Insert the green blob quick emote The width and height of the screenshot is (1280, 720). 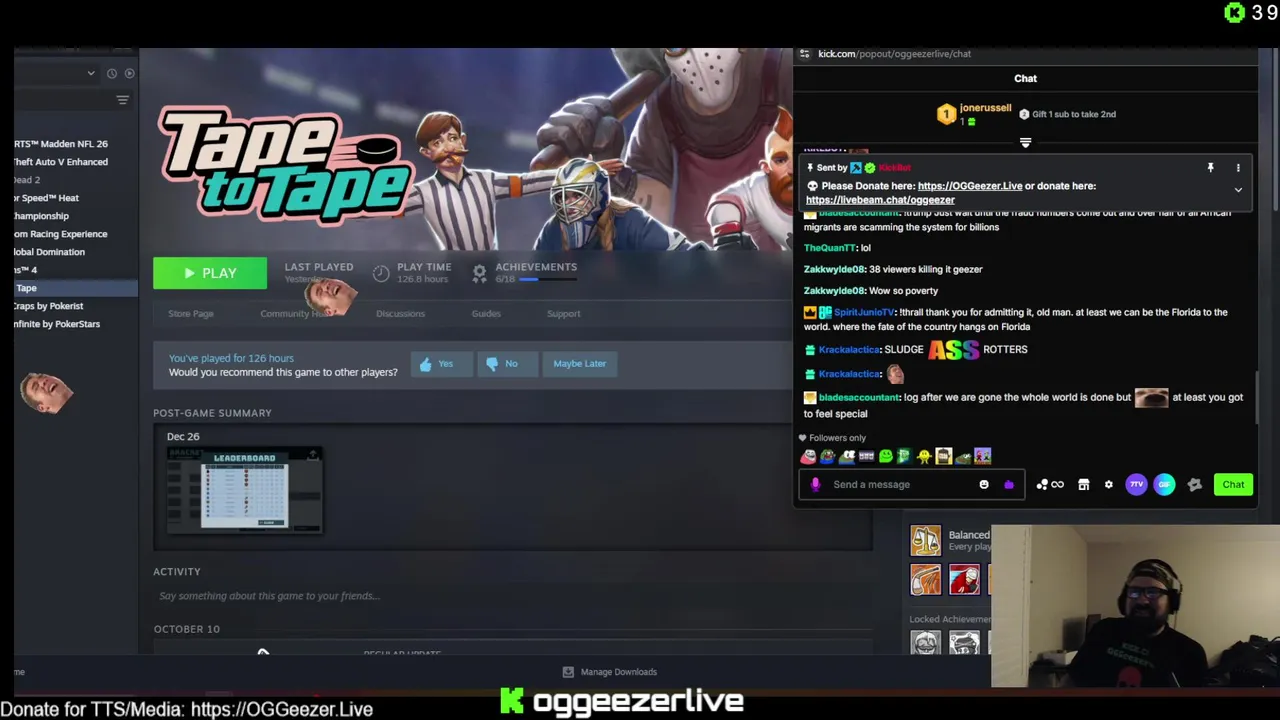[885, 457]
